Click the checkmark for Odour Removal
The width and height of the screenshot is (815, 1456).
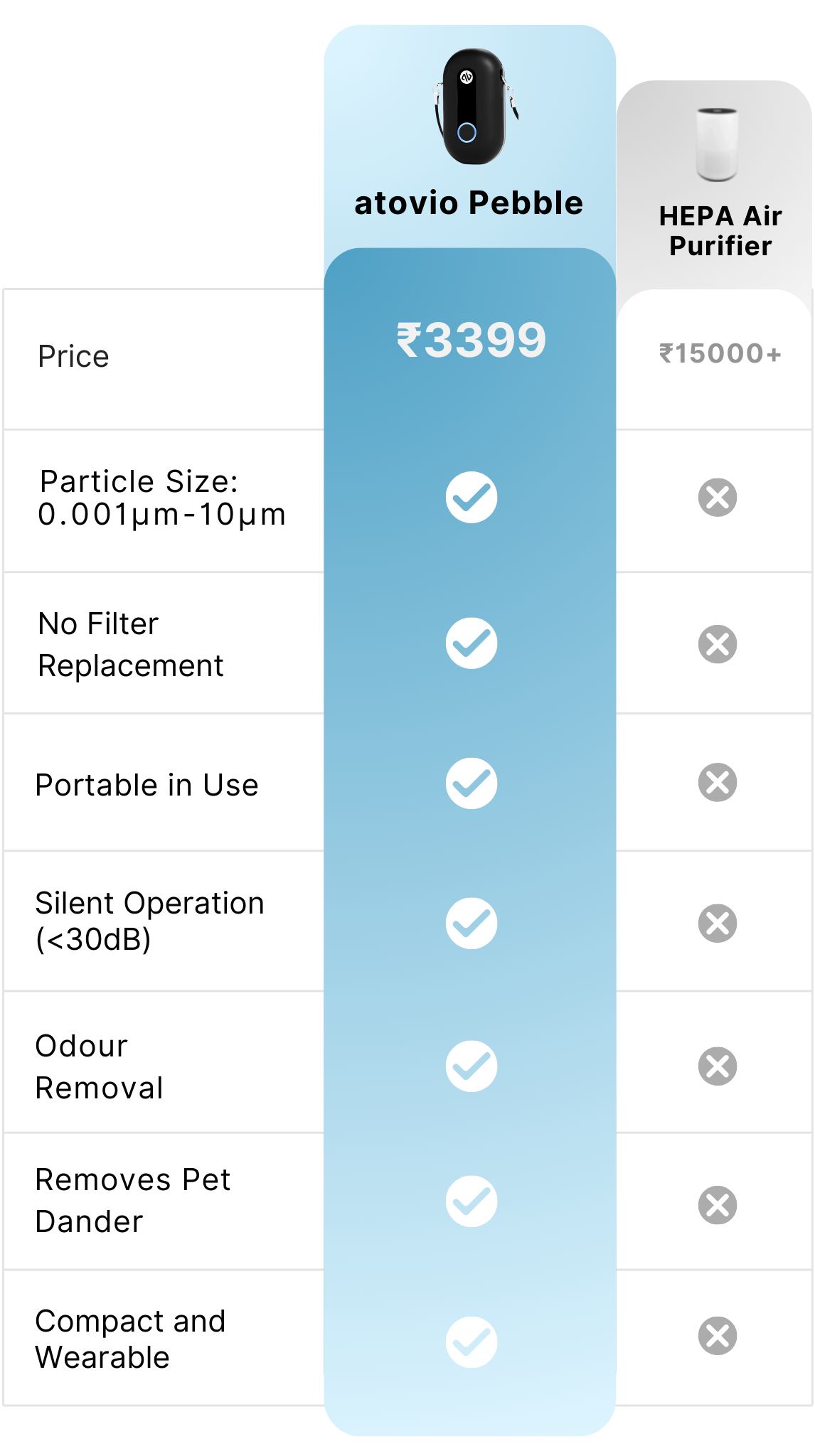(472, 1066)
